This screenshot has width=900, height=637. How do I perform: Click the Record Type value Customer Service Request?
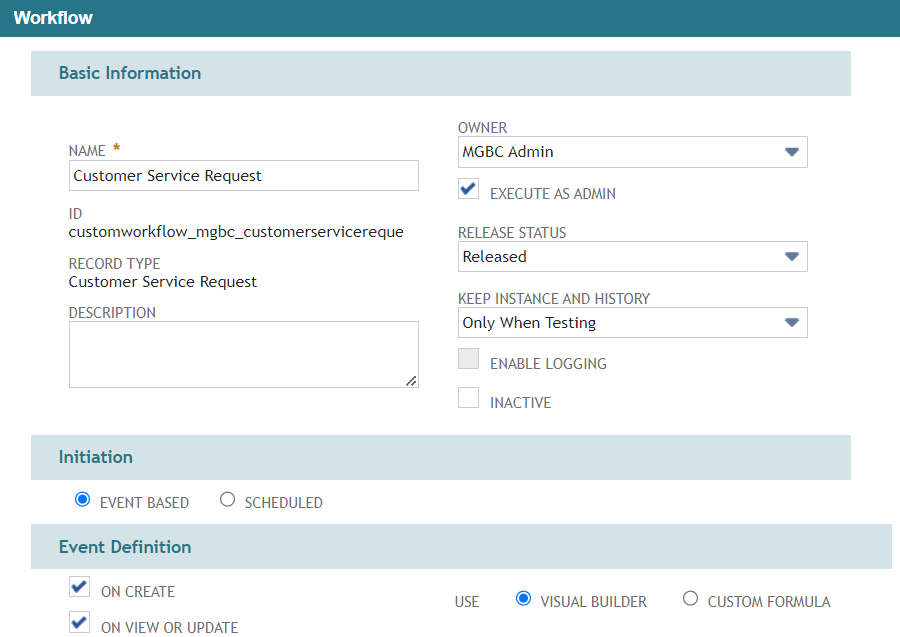[x=162, y=282]
